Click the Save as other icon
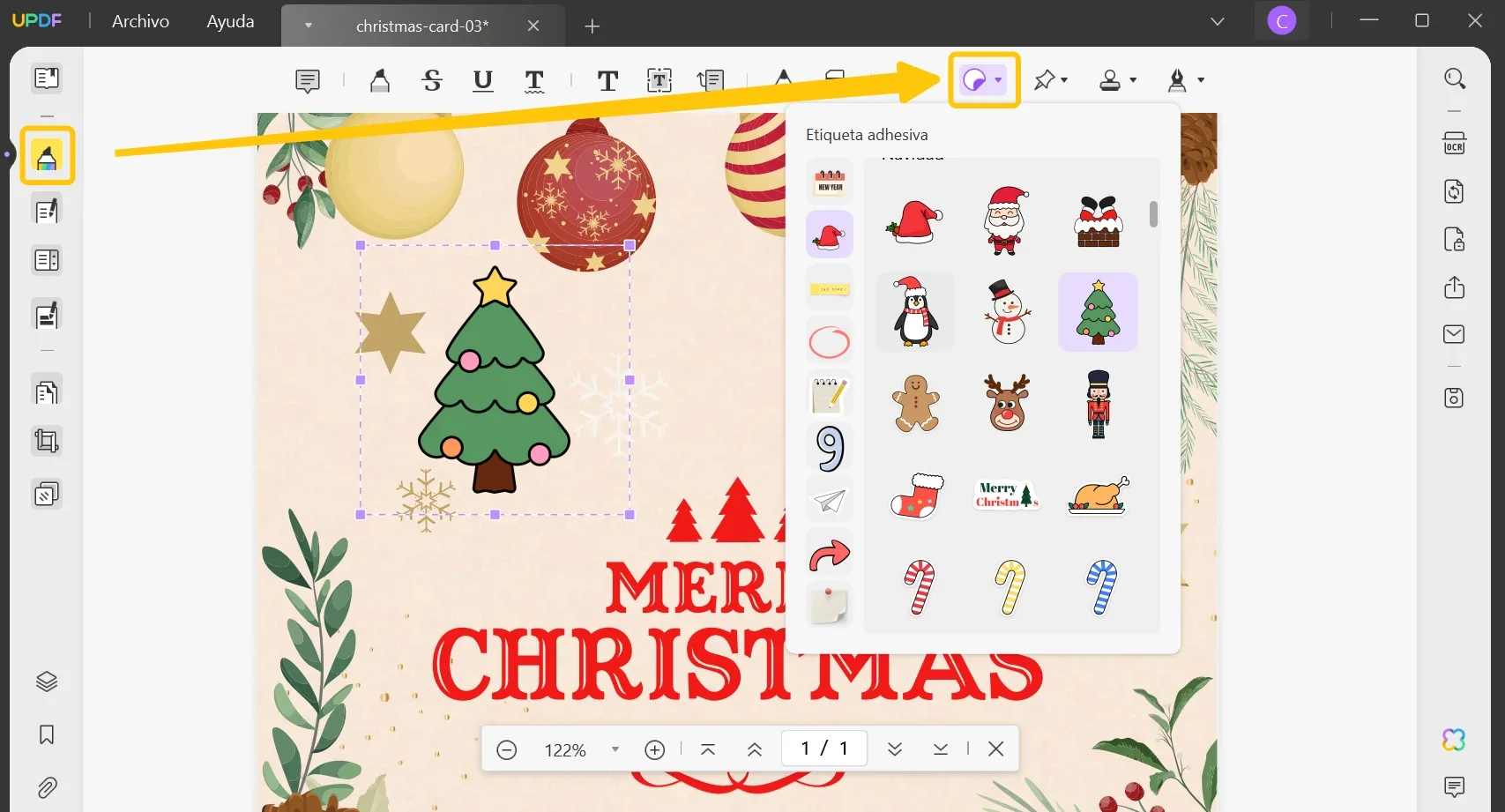 point(1455,398)
